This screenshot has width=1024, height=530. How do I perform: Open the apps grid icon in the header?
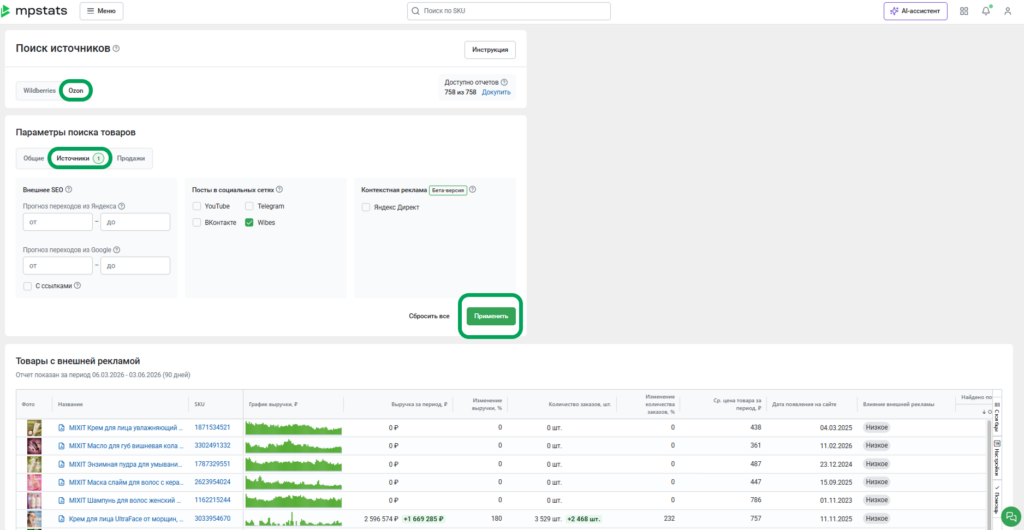[x=964, y=11]
